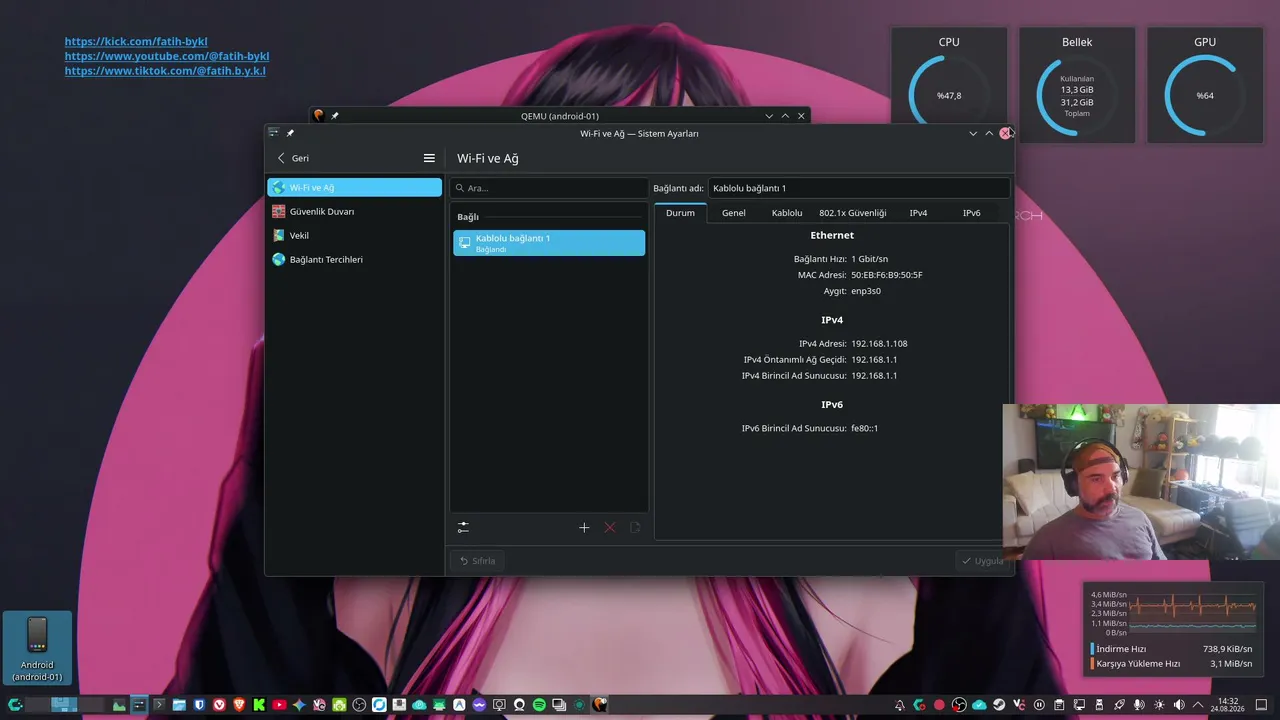
Task: Focus the Ara search field
Action: click(x=549, y=188)
